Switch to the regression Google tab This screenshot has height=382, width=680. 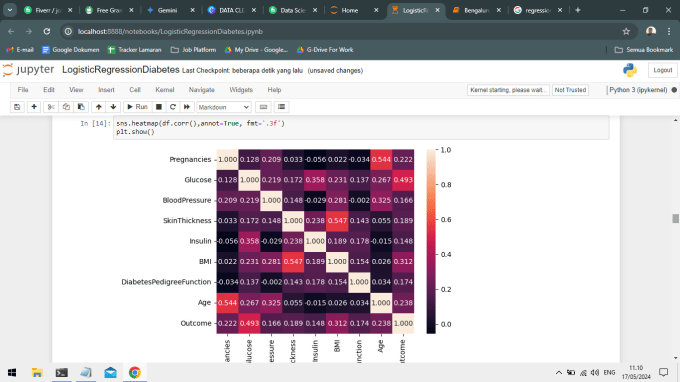537,10
